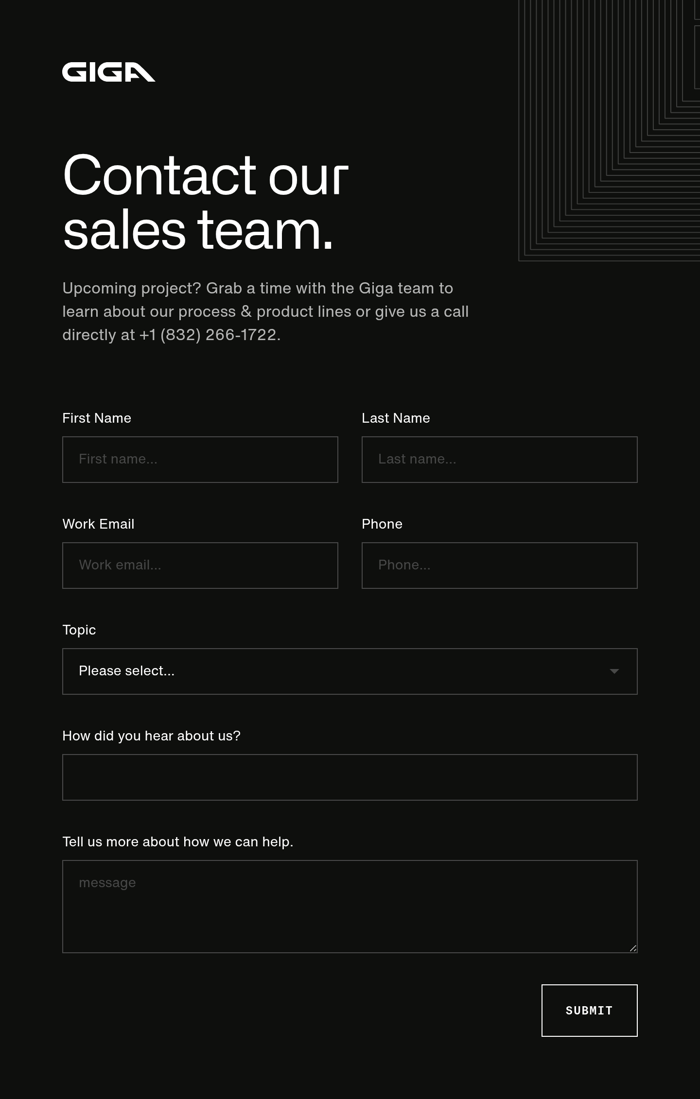Click the "Topic" label text
The image size is (700, 1099).
coord(79,630)
